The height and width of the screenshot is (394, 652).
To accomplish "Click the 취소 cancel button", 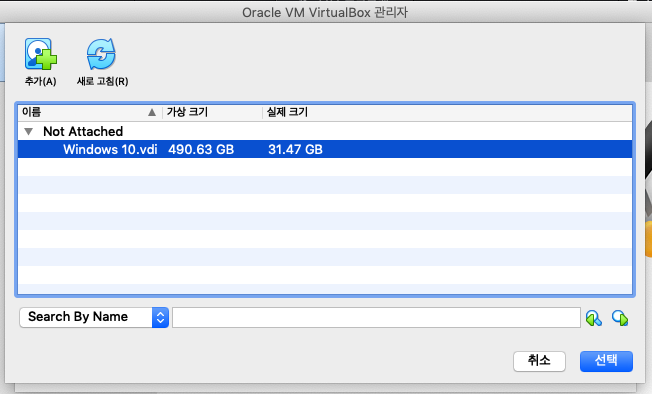I will click(539, 361).
